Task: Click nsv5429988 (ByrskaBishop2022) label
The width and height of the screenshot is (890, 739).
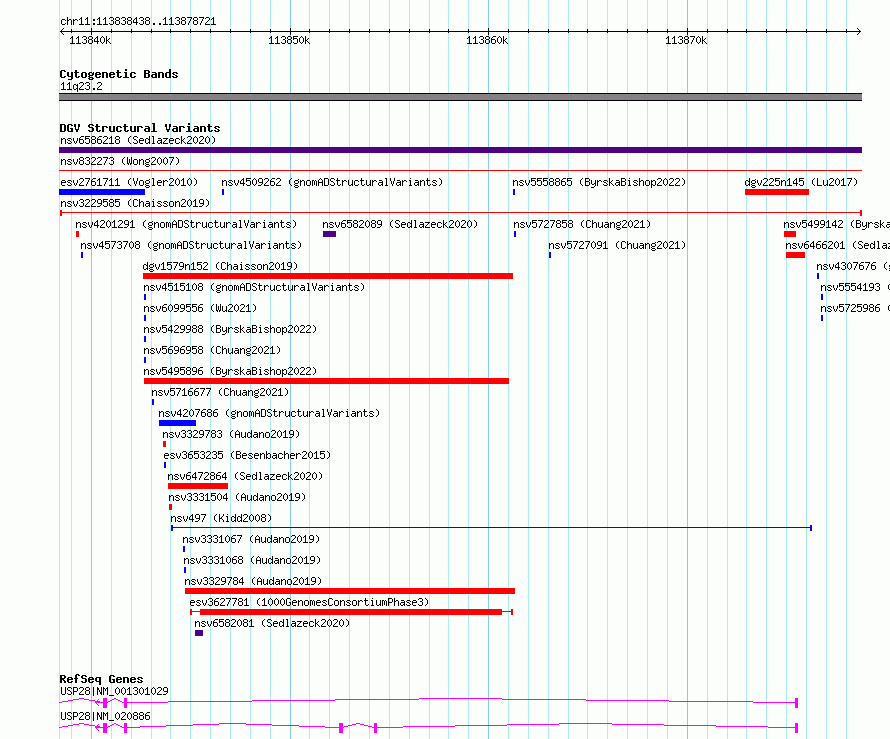Action: 230,329
